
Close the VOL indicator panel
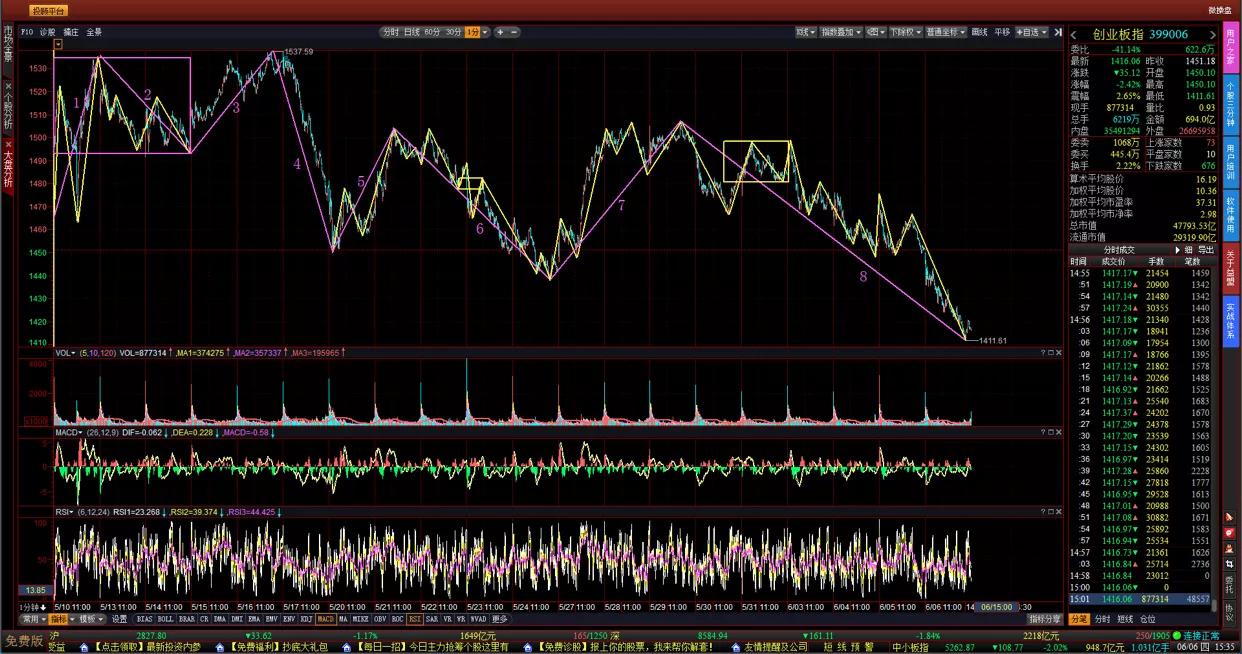point(1059,353)
